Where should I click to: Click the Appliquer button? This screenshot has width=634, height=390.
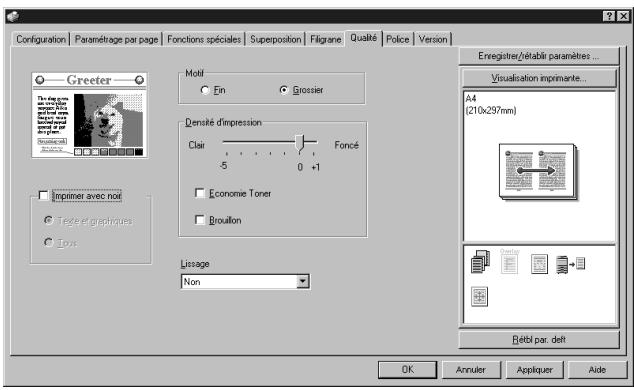coord(534,369)
